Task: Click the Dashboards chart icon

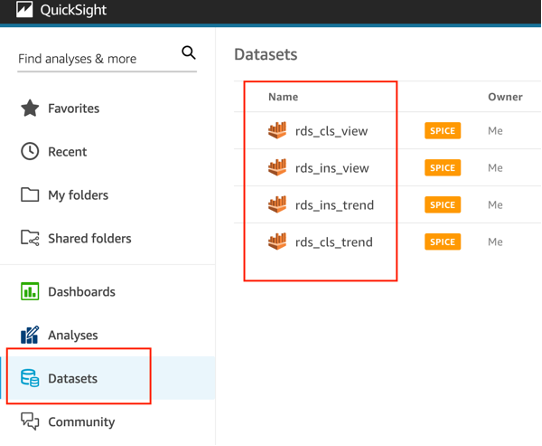Action: (30, 291)
